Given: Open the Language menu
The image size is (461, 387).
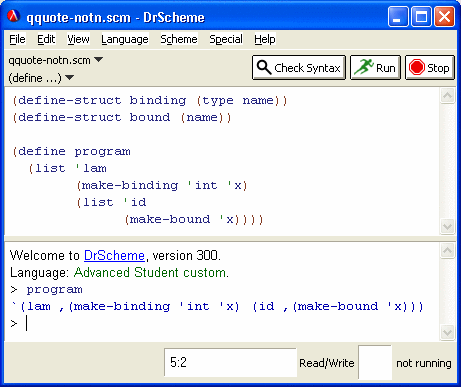Looking at the screenshot, I should click(x=125, y=39).
